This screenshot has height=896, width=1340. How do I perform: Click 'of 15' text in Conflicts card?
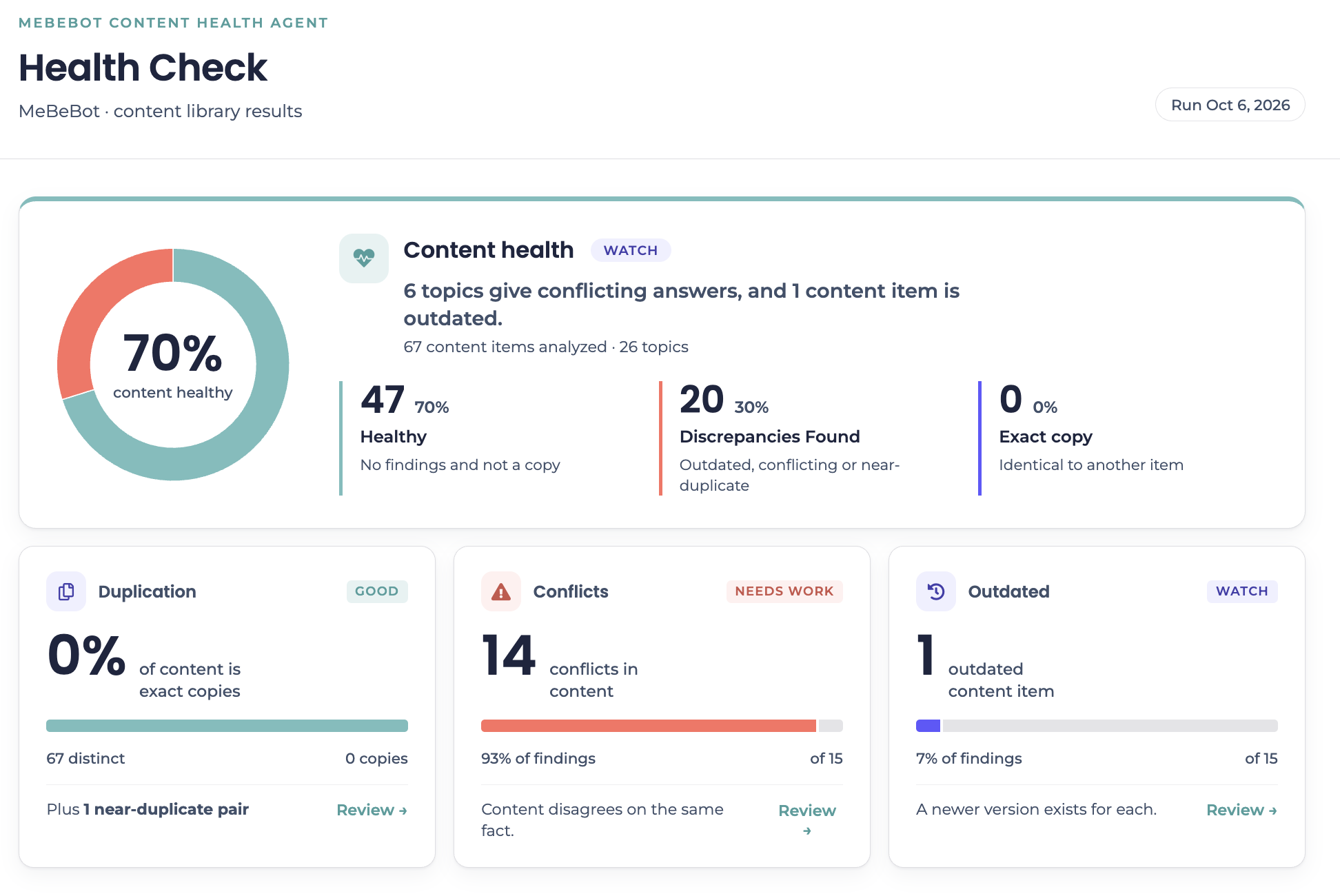pos(826,758)
